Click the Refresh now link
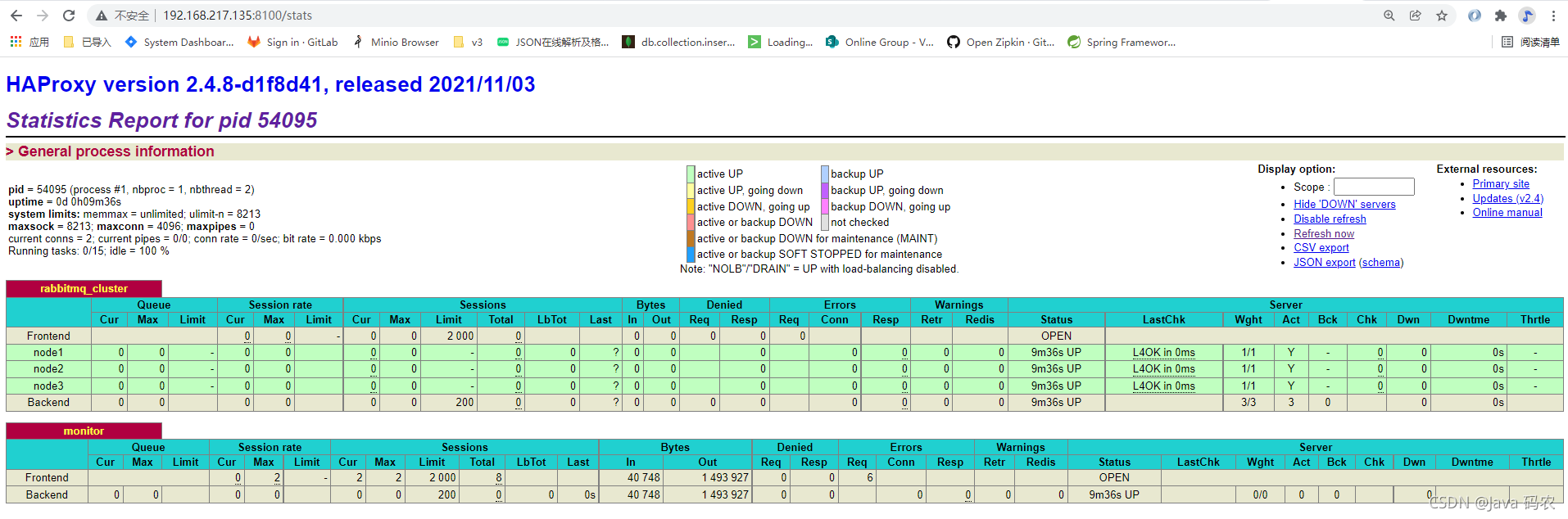 (1324, 234)
